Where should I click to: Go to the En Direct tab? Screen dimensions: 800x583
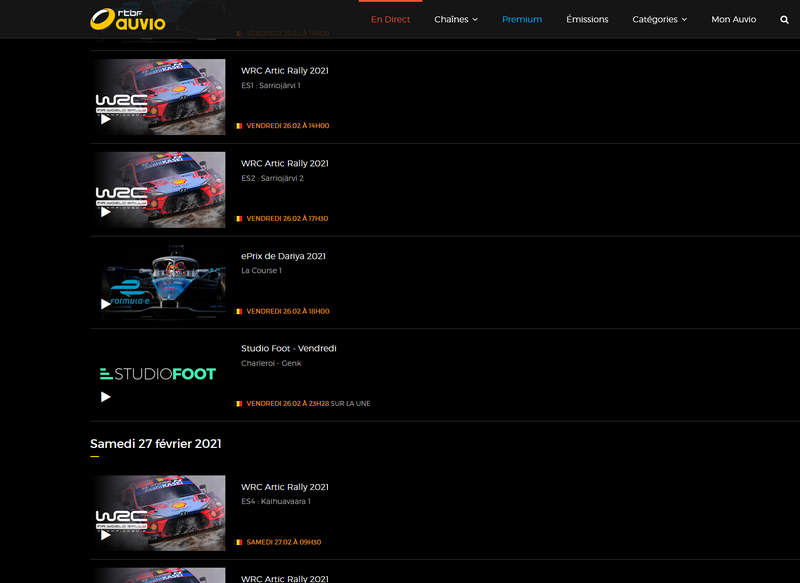tap(390, 19)
